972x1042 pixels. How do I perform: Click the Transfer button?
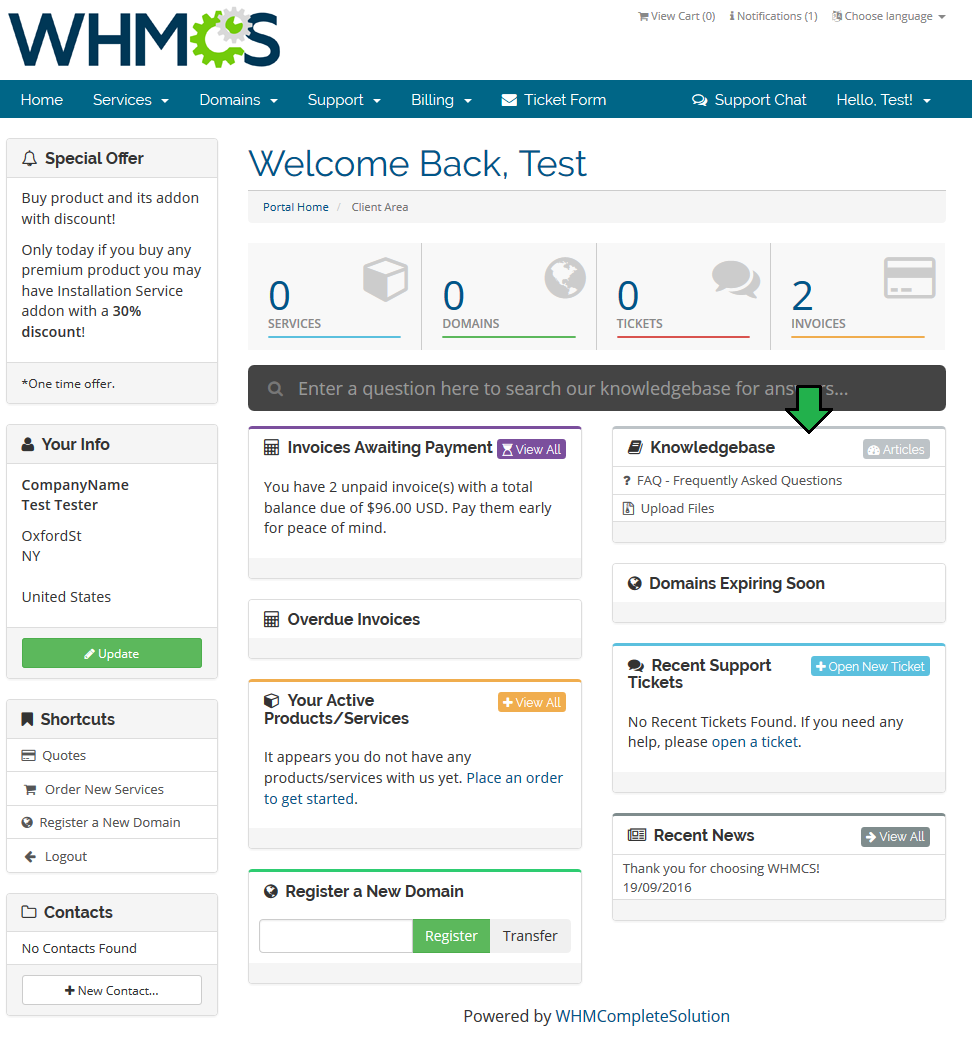(x=530, y=936)
